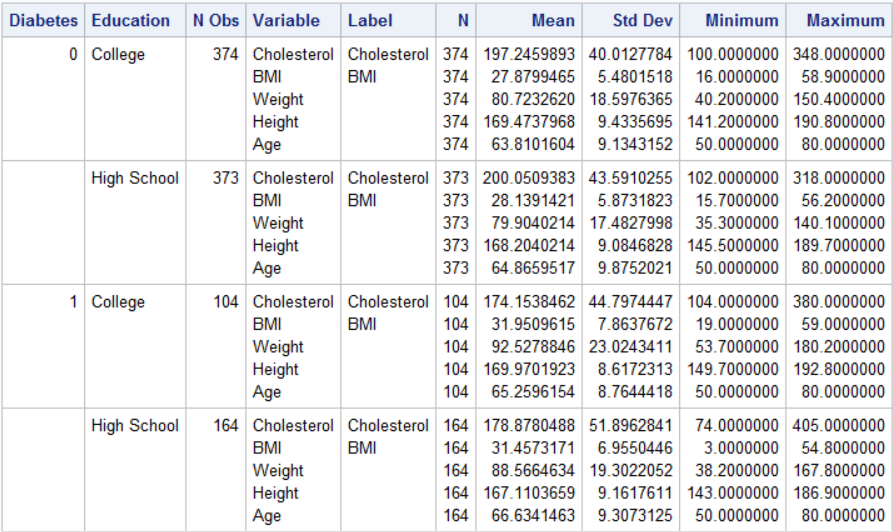
Task: Select maximum value 150.4000000
Action: (839, 99)
